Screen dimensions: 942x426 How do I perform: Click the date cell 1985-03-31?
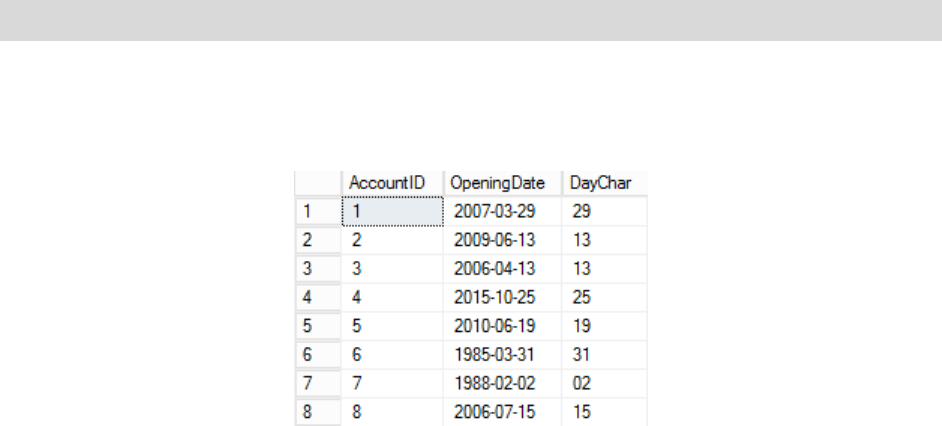tap(499, 354)
